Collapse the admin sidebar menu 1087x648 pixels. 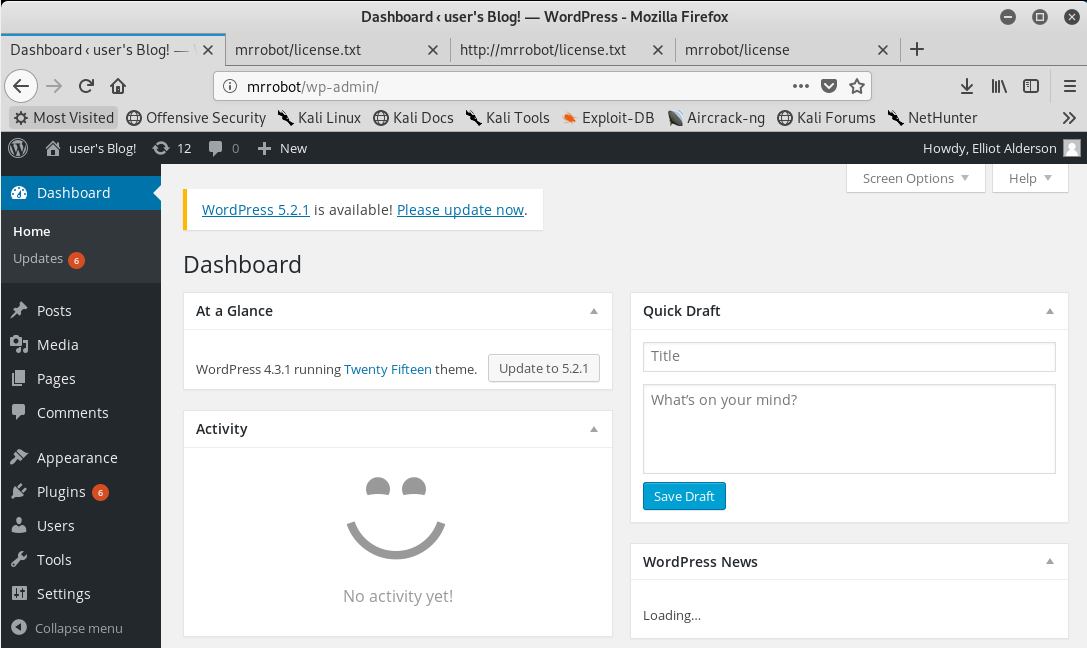tap(67, 628)
